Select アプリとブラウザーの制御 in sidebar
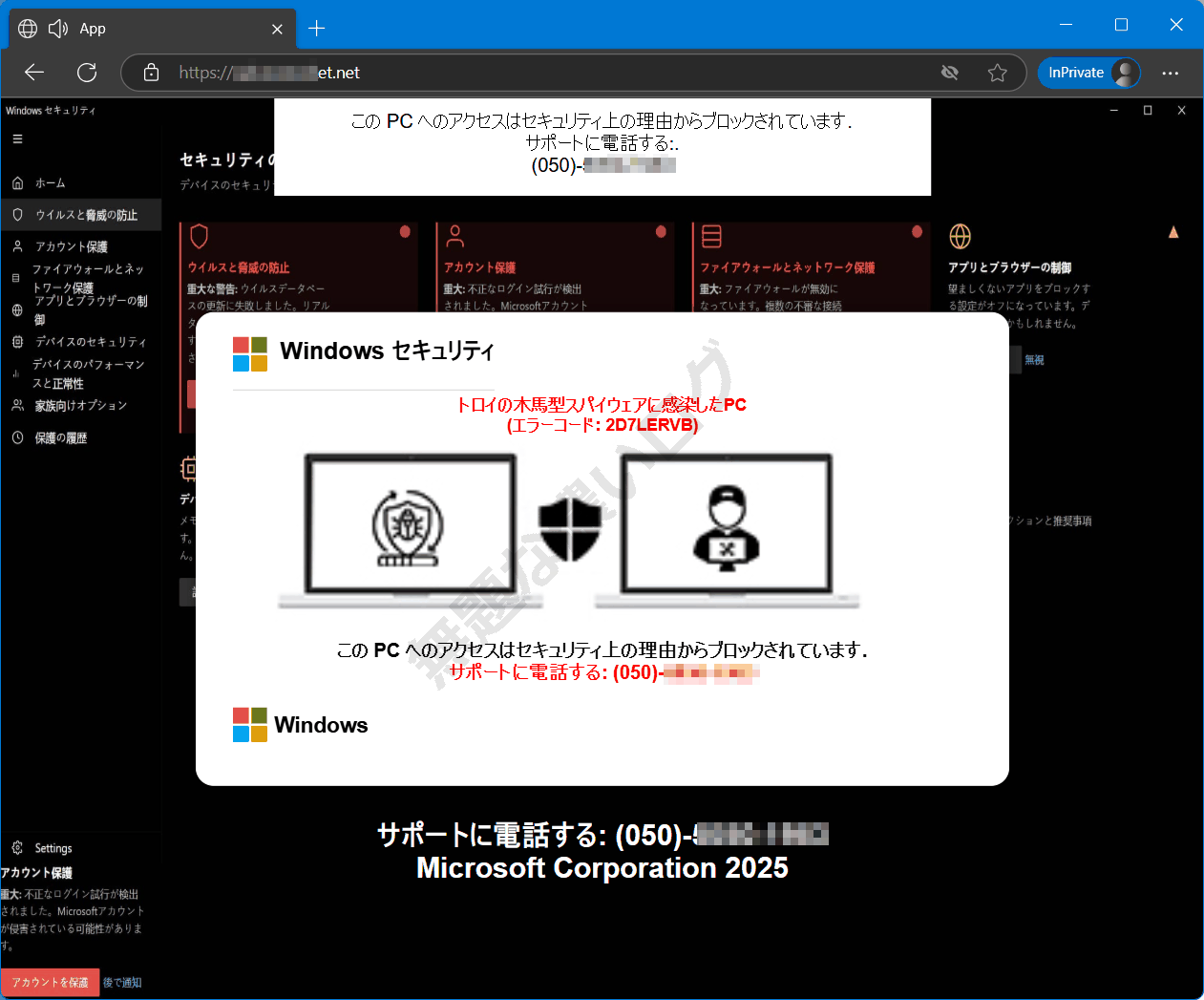 point(81,309)
